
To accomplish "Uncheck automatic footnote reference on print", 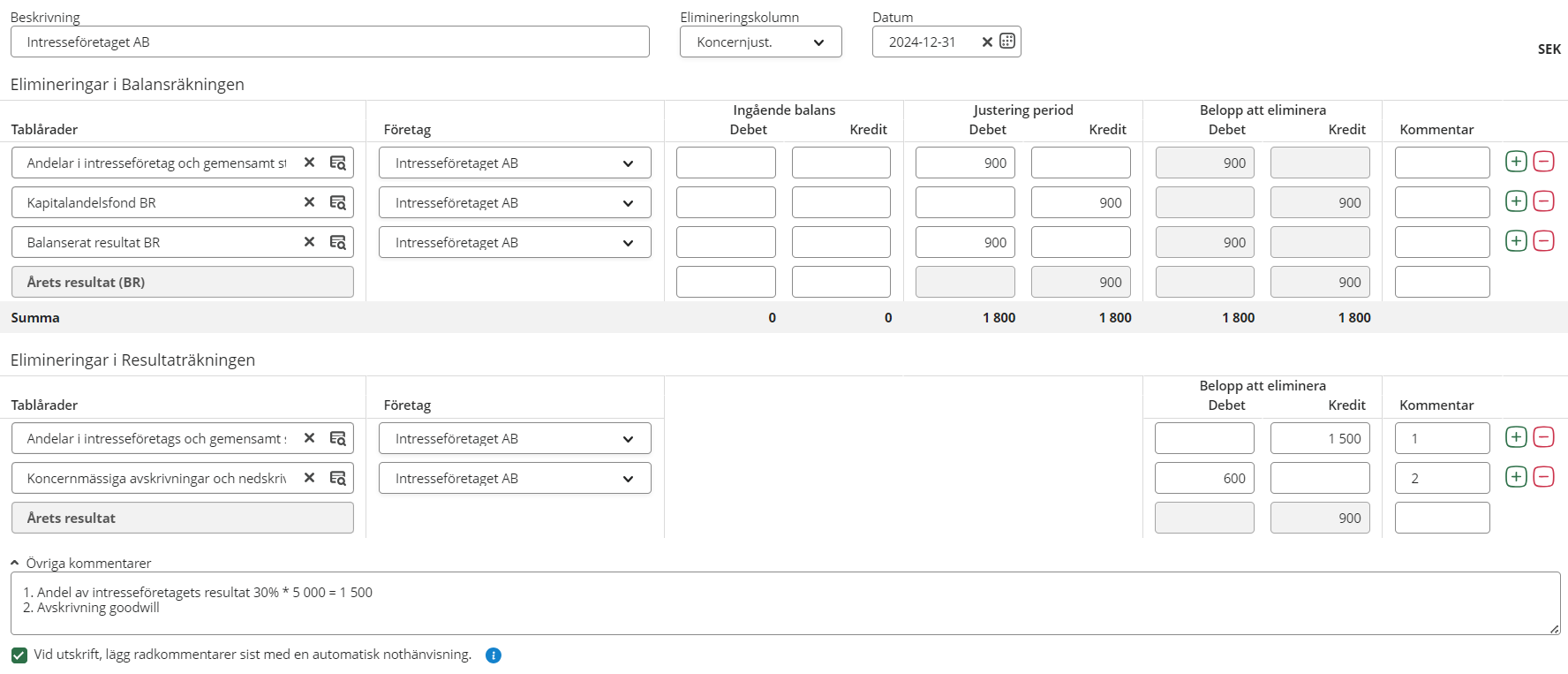I will 19,655.
